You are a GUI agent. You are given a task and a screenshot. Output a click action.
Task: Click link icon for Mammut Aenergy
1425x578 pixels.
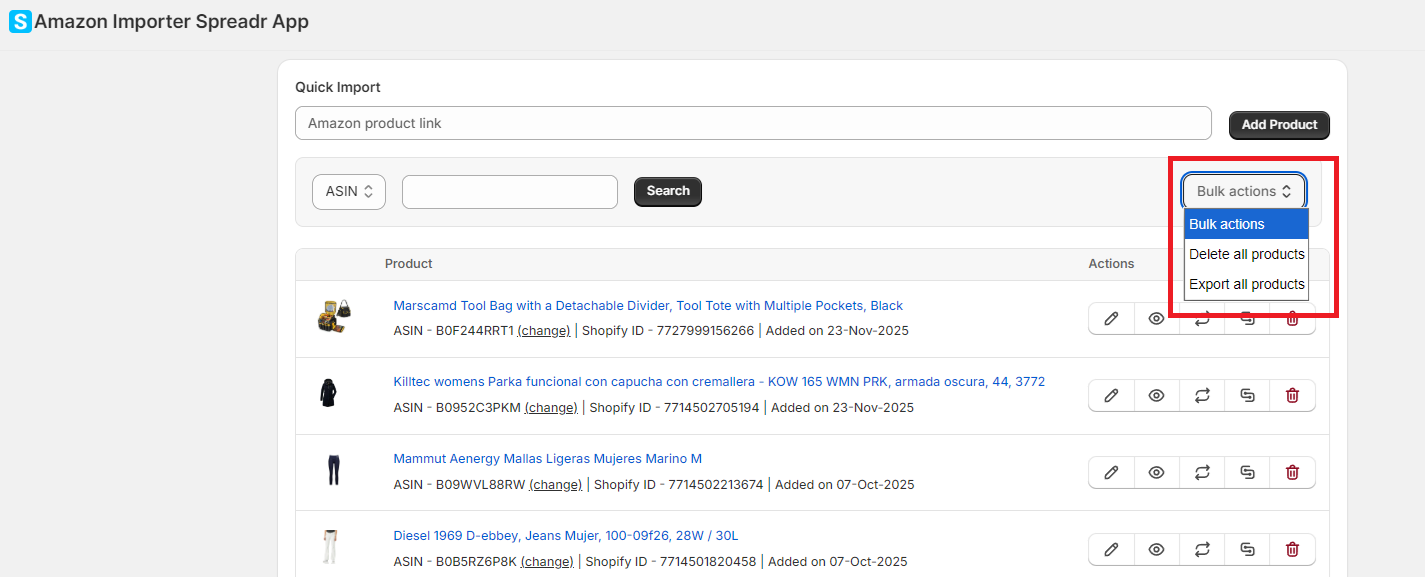[1247, 472]
